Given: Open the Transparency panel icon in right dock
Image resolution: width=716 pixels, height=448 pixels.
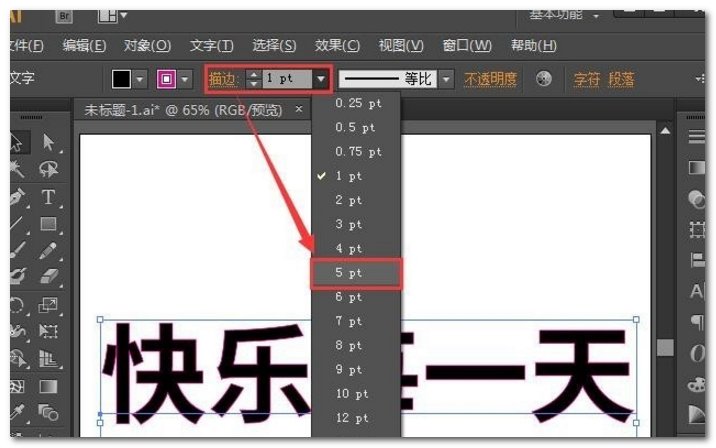Looking at the screenshot, I should click(696, 199).
